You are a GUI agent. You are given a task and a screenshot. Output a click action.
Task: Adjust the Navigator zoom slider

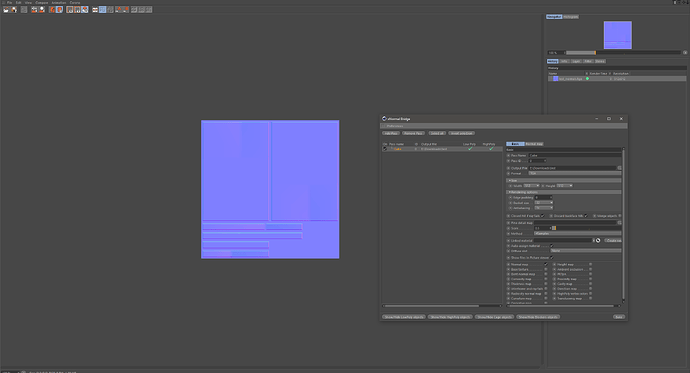tap(624, 53)
